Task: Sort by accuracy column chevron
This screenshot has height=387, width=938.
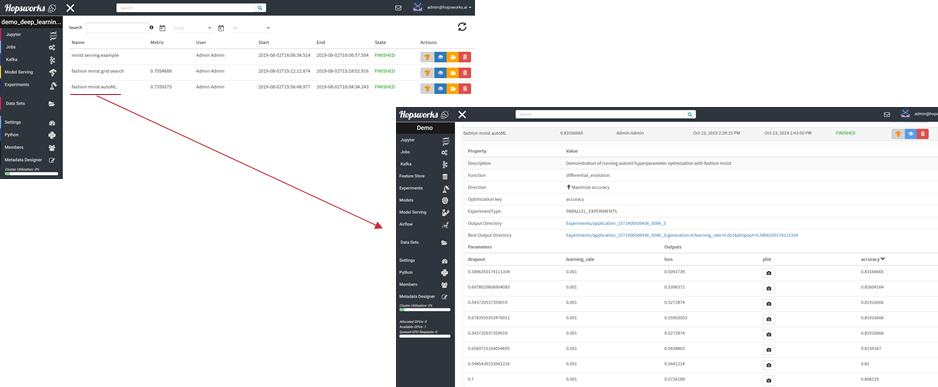Action: pos(883,259)
